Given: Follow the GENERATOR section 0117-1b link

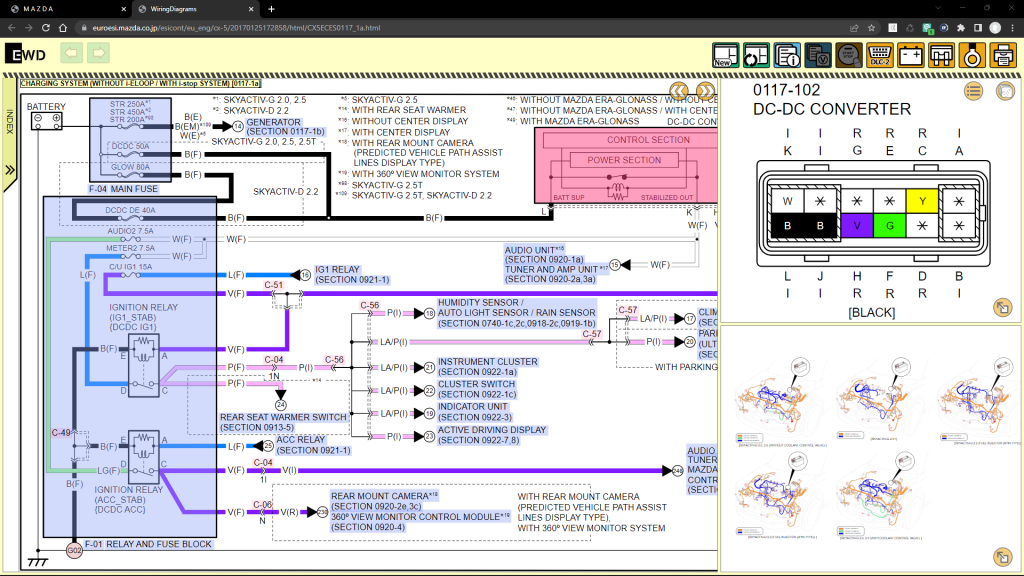Looking at the screenshot, I should pos(286,126).
